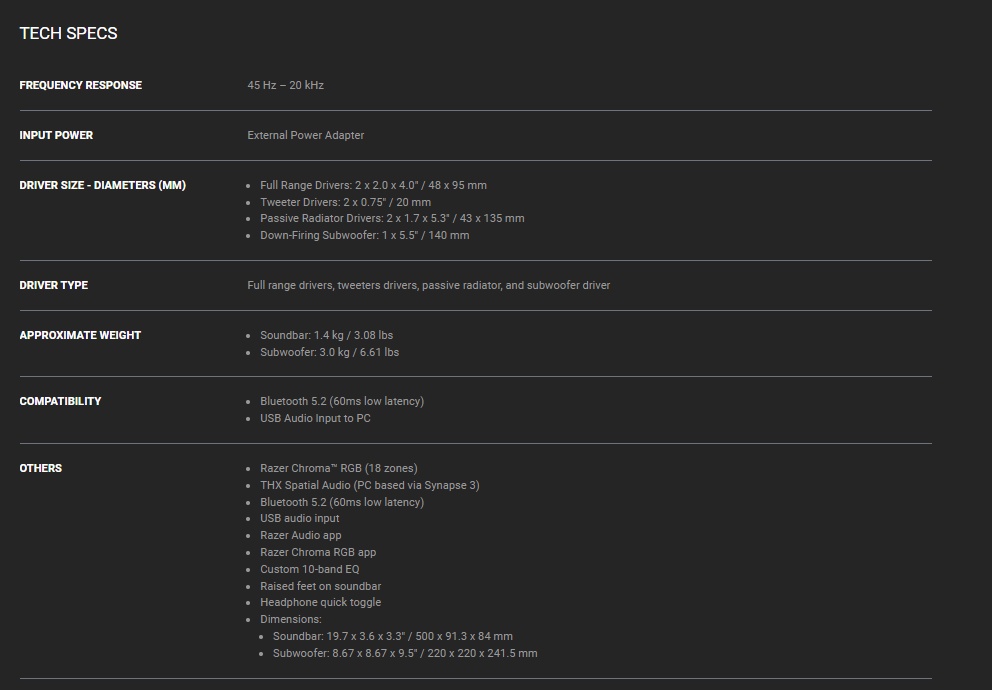Select the Soundbar 1.4 kg weight line

326,335
